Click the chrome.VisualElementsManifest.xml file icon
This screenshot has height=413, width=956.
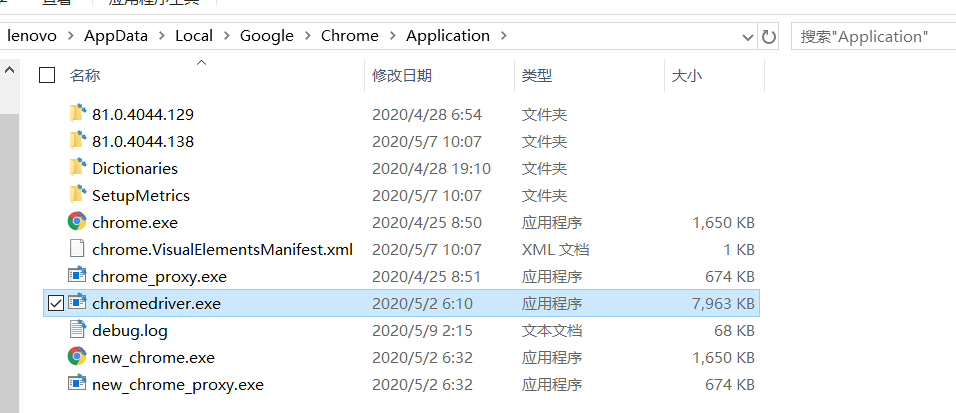point(77,249)
